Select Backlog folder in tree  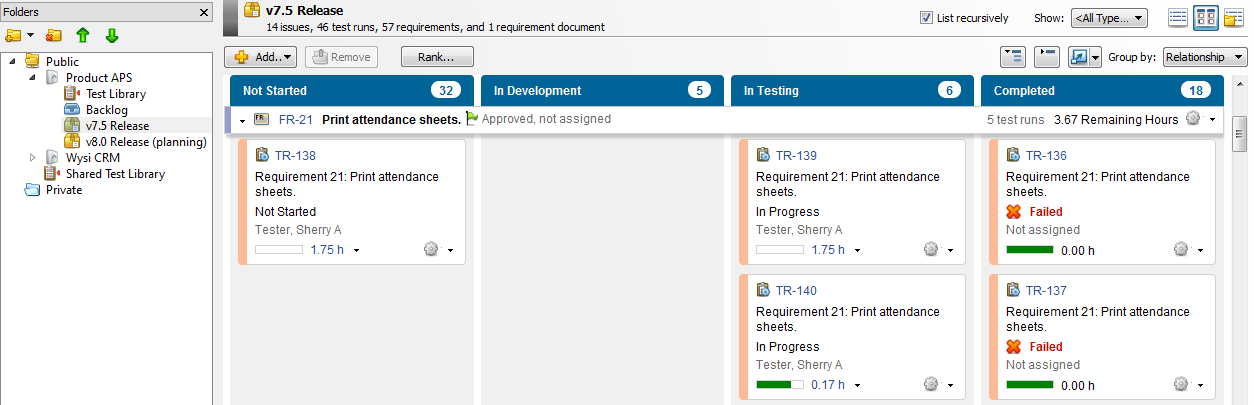pos(106,110)
